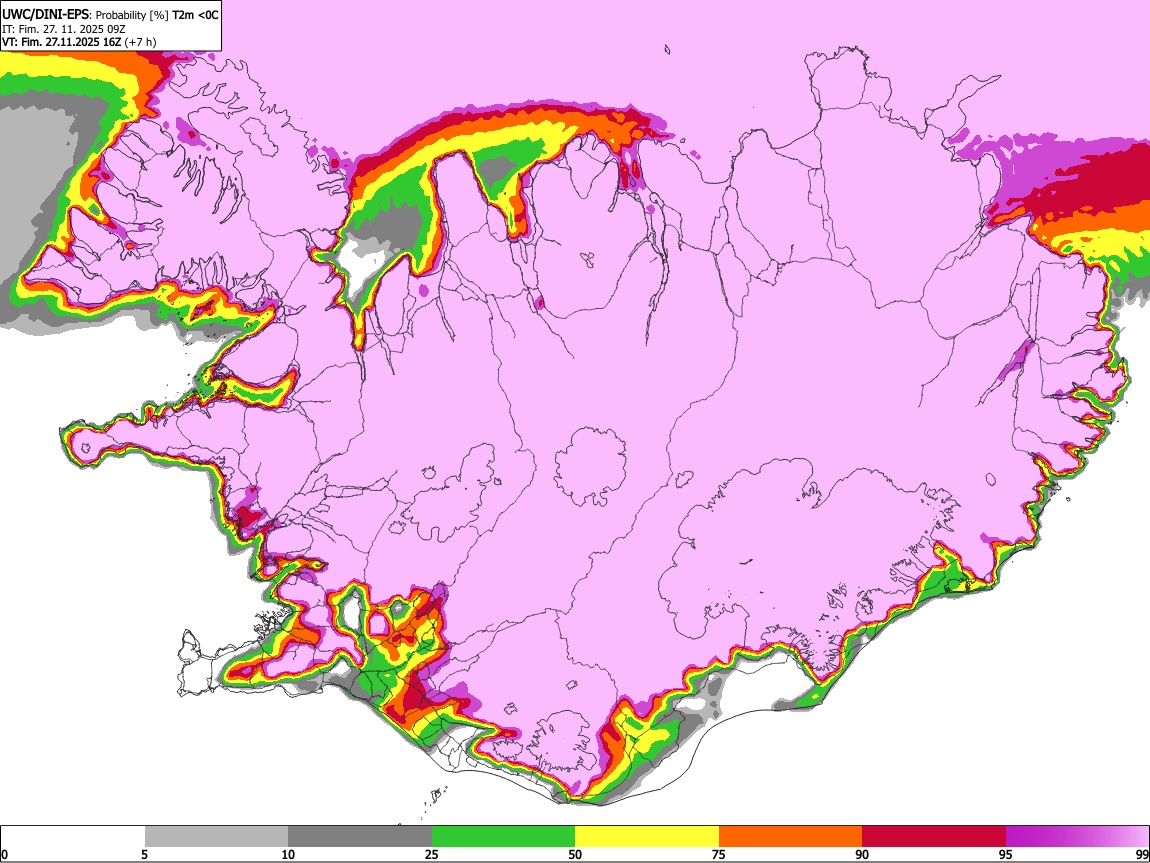
Task: Click the '(+7 h)' forecast offset text
Action: pos(140,42)
